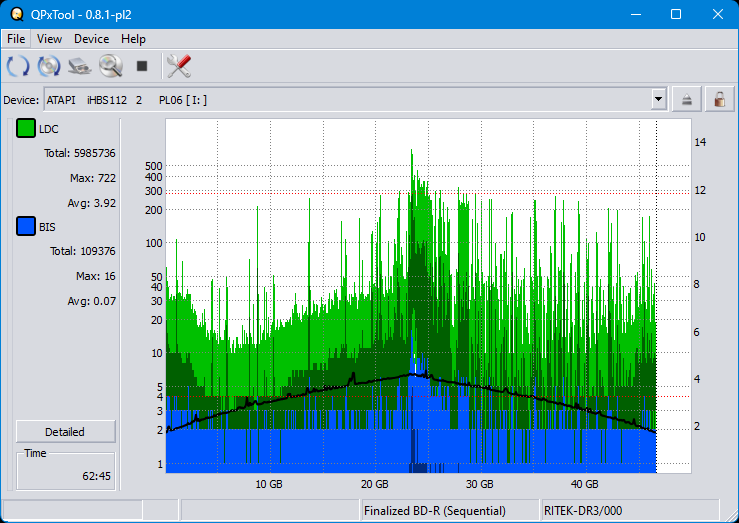Open preferences with the wrench-screwdriver icon
739x523 pixels.
(179, 66)
